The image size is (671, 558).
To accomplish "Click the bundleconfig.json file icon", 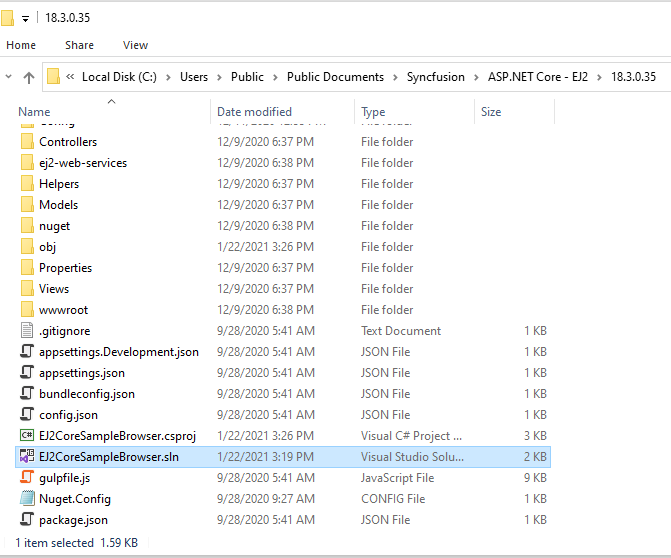I will (x=27, y=393).
